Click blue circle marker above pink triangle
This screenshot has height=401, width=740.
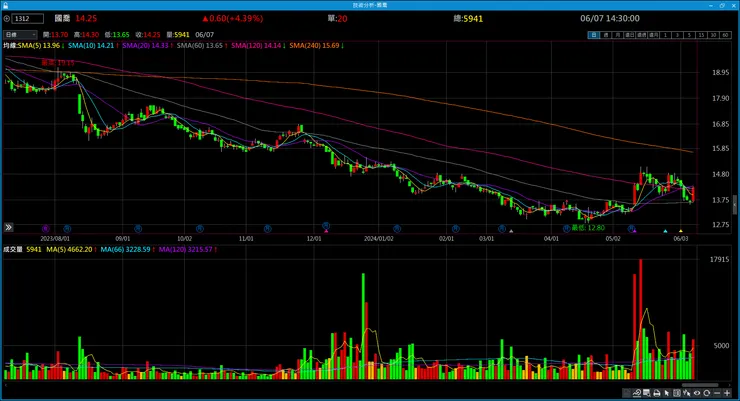[326, 226]
